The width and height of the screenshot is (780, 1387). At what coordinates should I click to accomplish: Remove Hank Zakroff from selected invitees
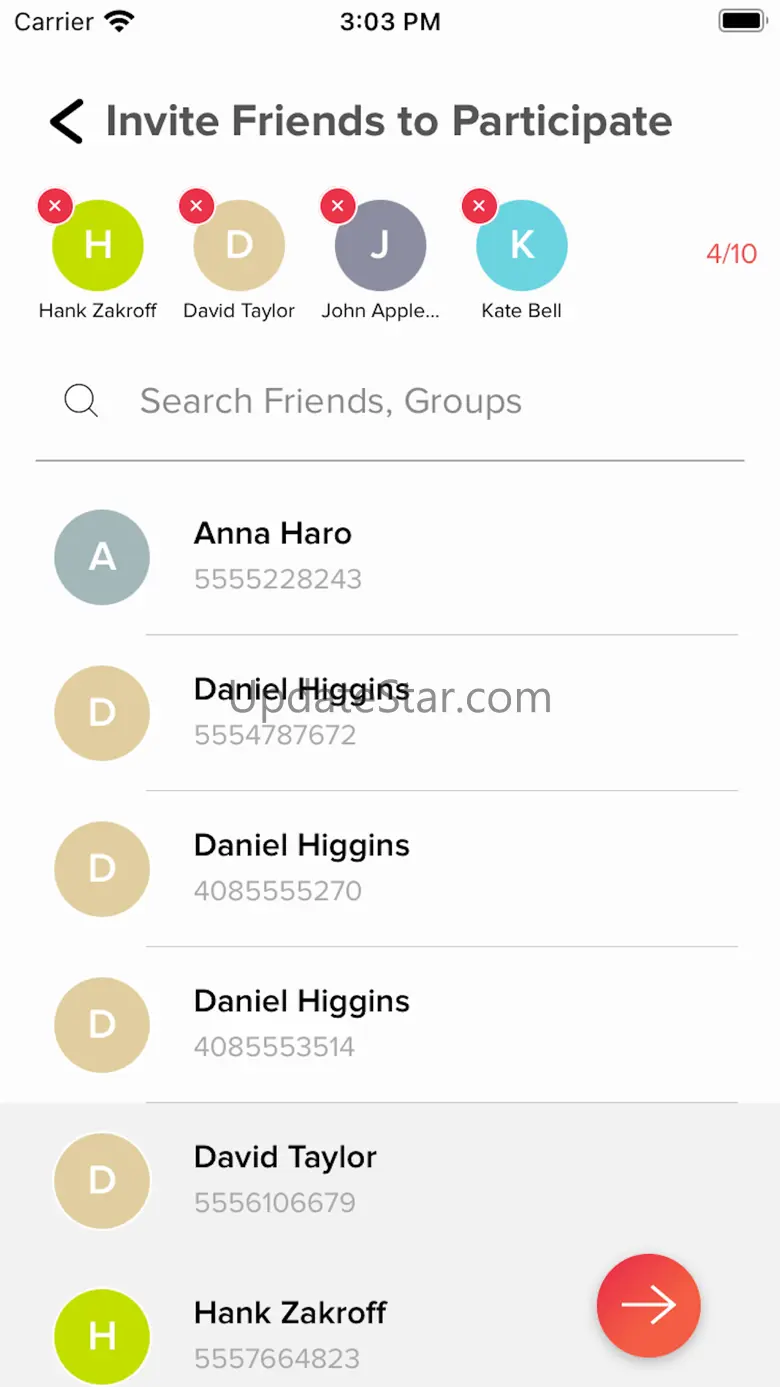tap(55, 207)
